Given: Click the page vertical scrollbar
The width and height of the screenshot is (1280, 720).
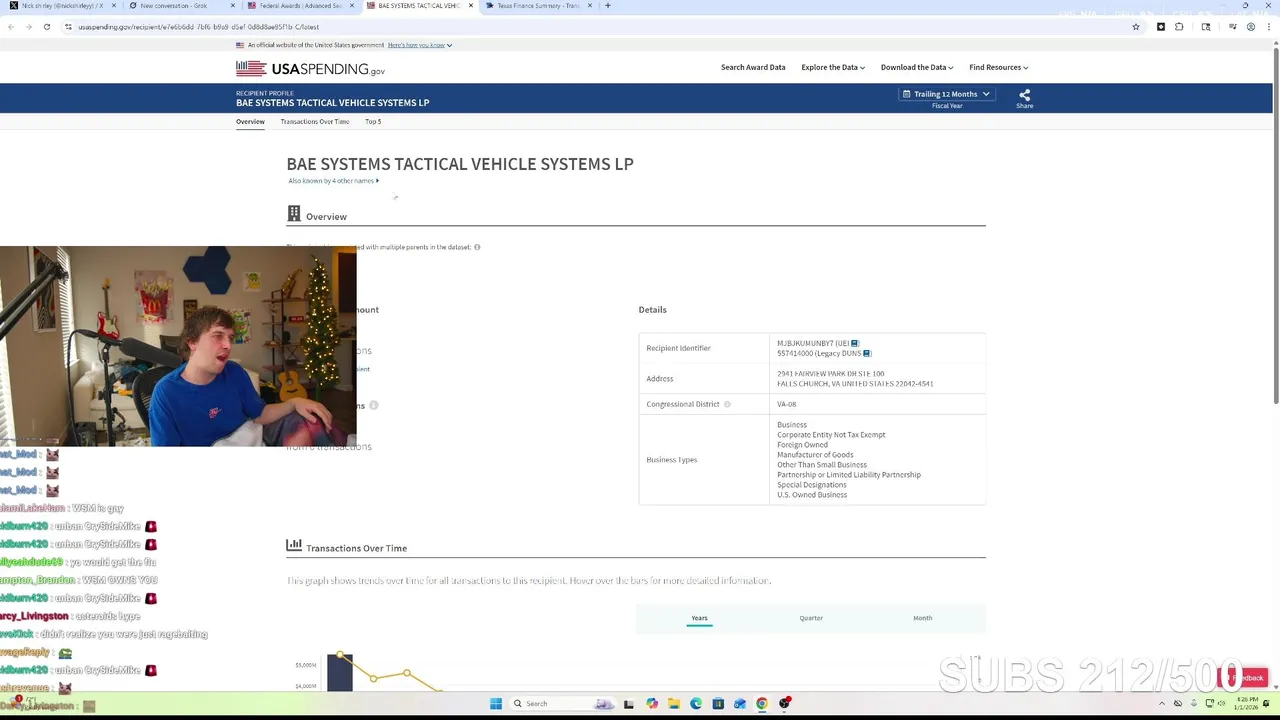Looking at the screenshot, I should coord(1275,224).
